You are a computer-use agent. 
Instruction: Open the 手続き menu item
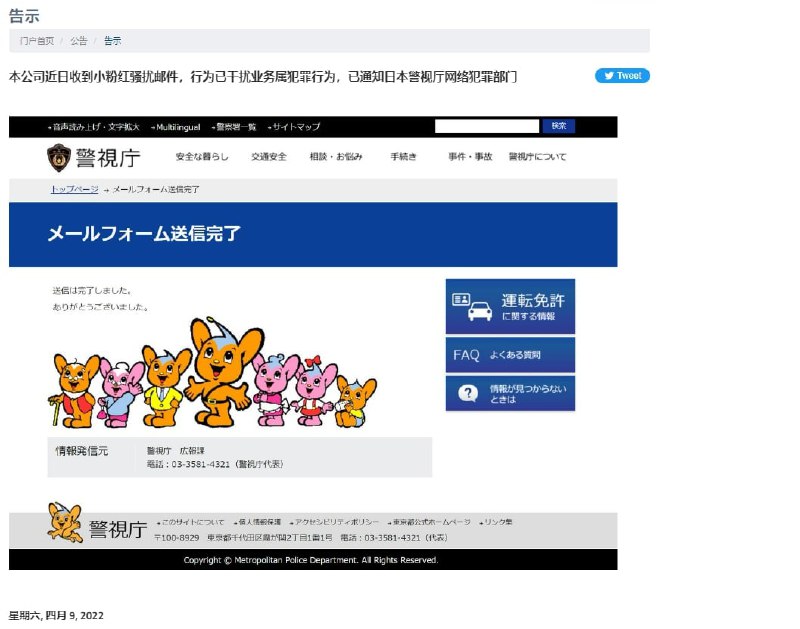pyautogui.click(x=403, y=157)
